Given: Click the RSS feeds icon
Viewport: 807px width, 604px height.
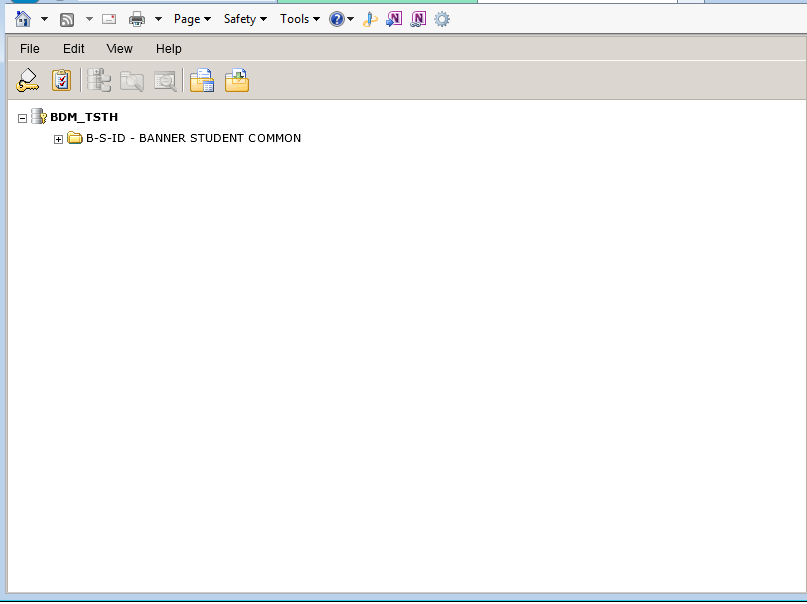Looking at the screenshot, I should [67, 19].
